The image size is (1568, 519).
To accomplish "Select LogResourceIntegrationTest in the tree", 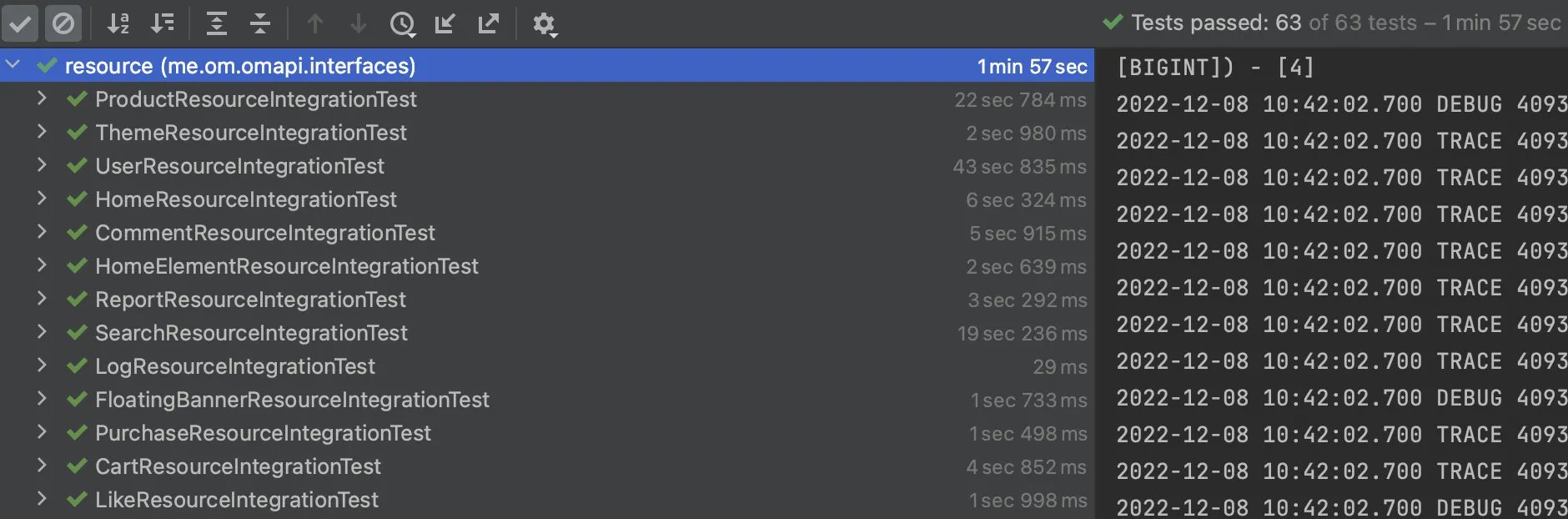I will pyautogui.click(x=234, y=366).
